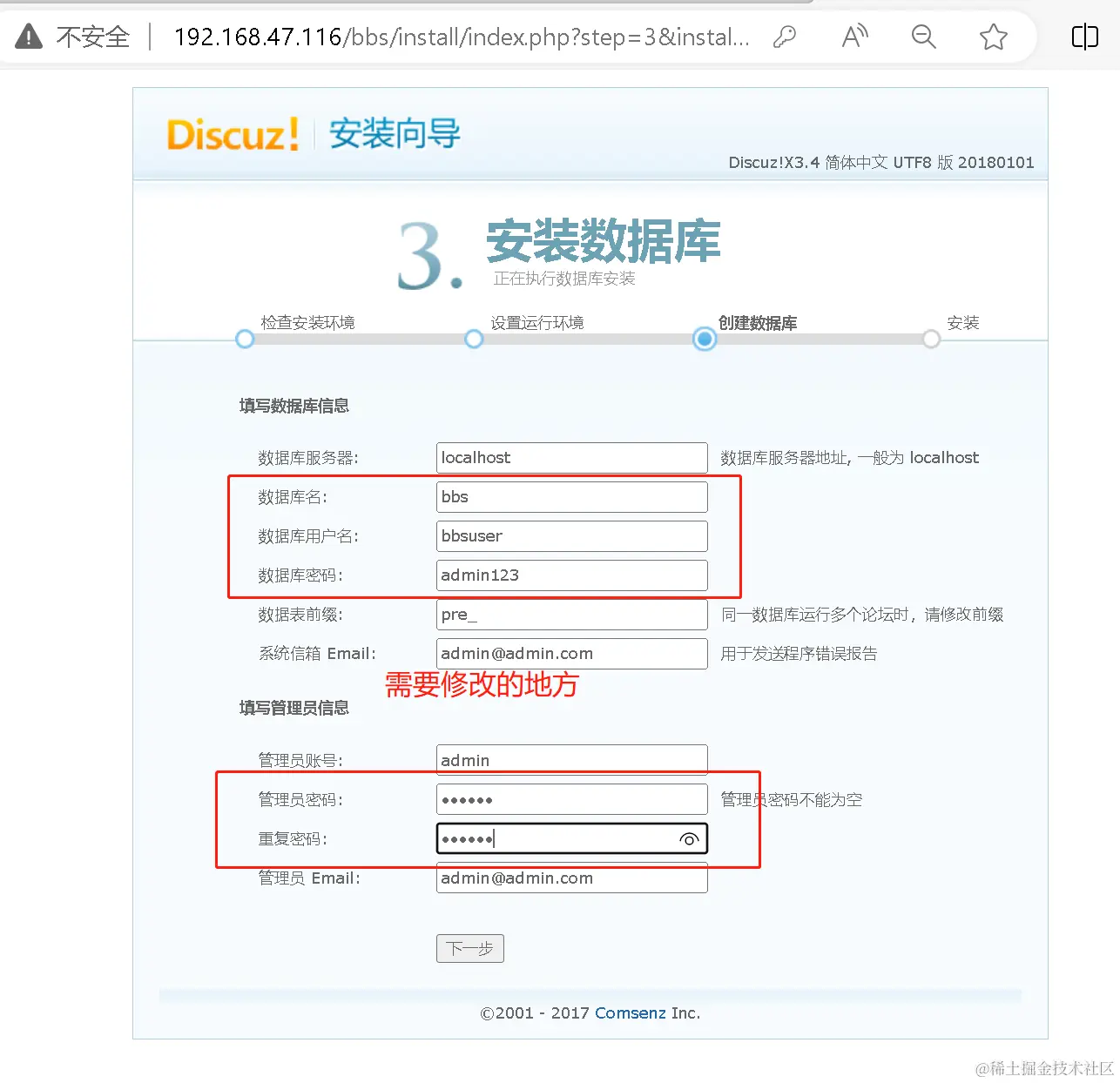Click the Discuz!X3.4 version text
The image size is (1120, 1083).
(881, 163)
